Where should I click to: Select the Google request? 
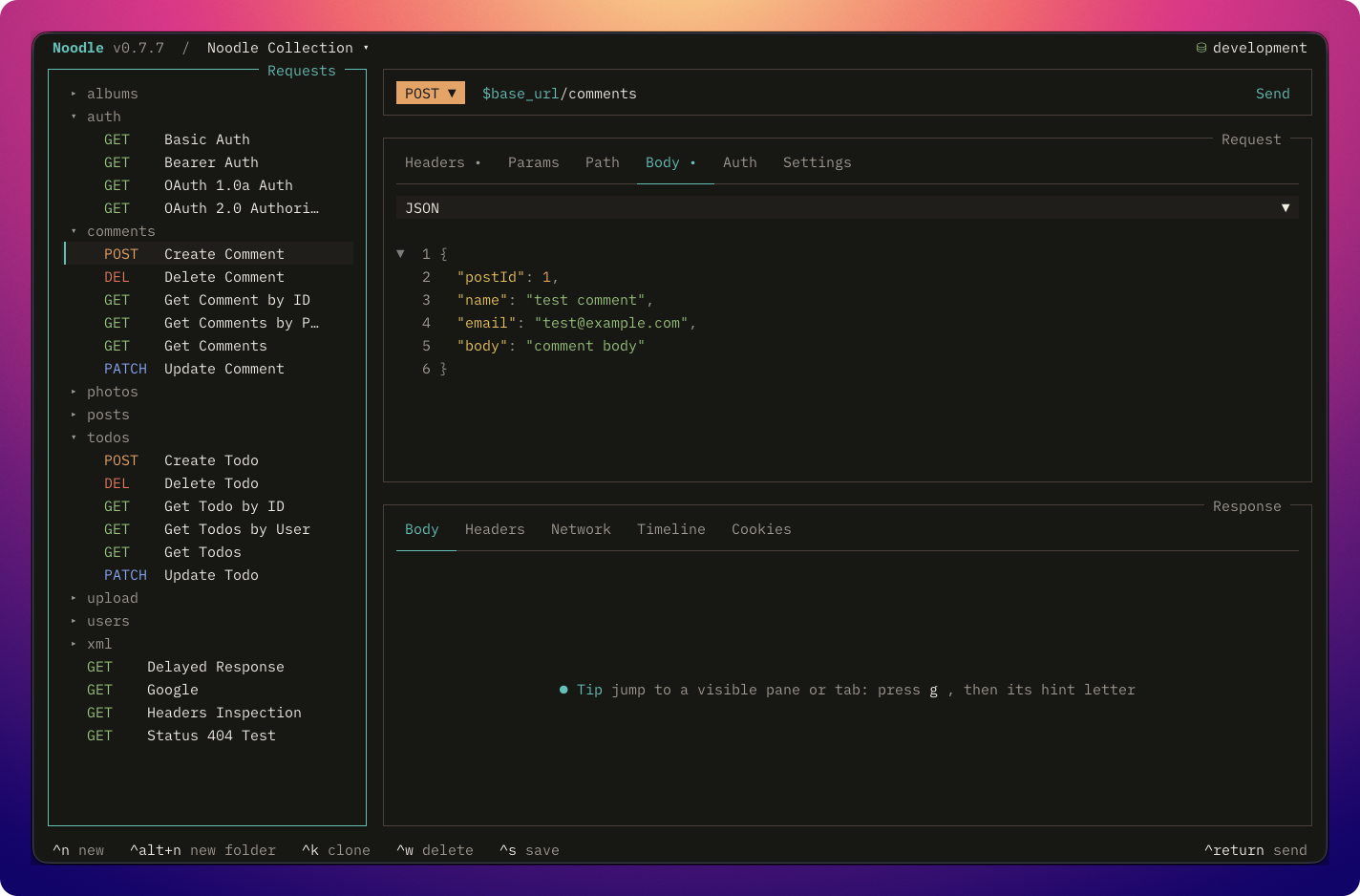pyautogui.click(x=210, y=690)
